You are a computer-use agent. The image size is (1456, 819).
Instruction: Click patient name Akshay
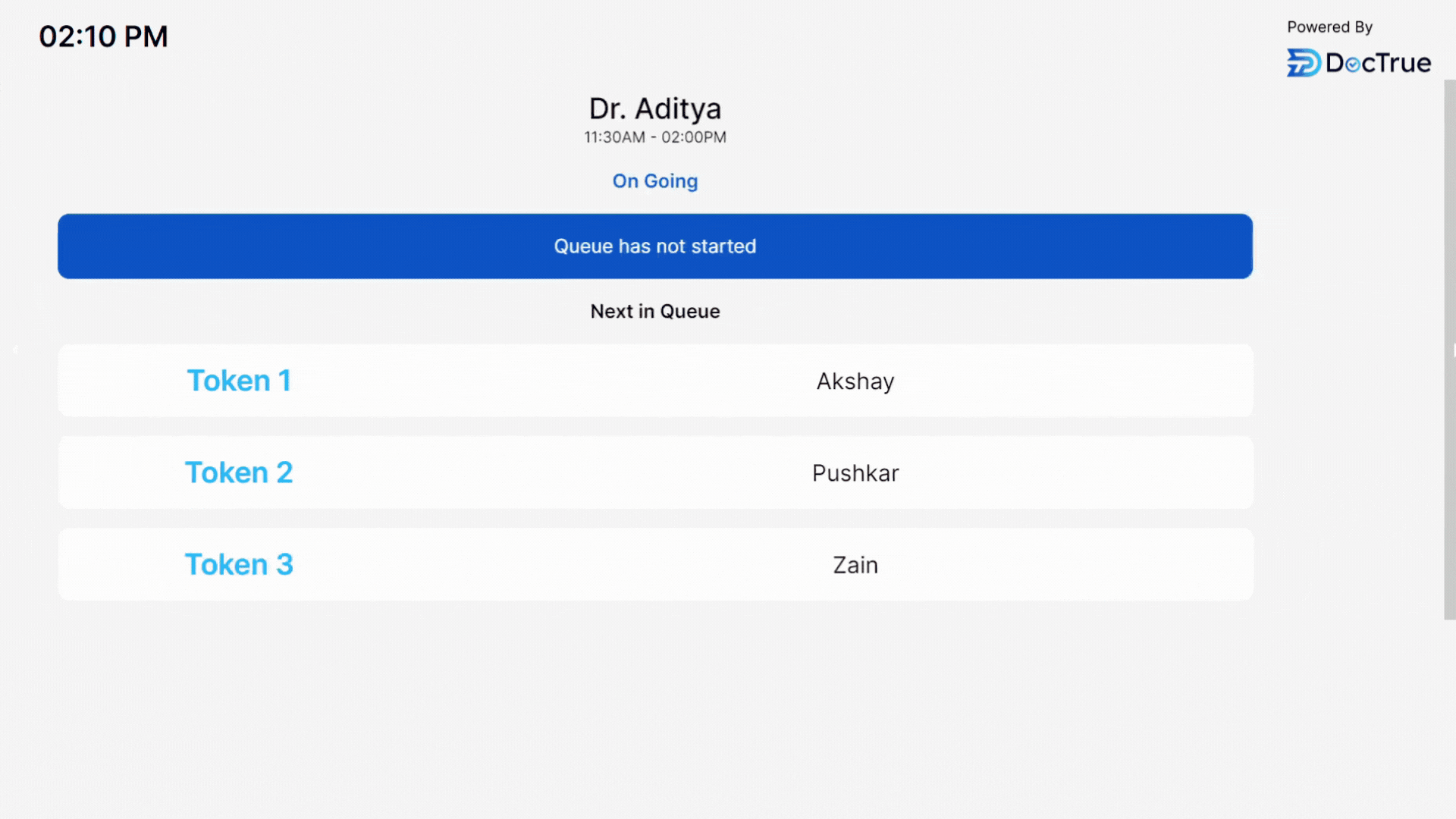click(855, 381)
